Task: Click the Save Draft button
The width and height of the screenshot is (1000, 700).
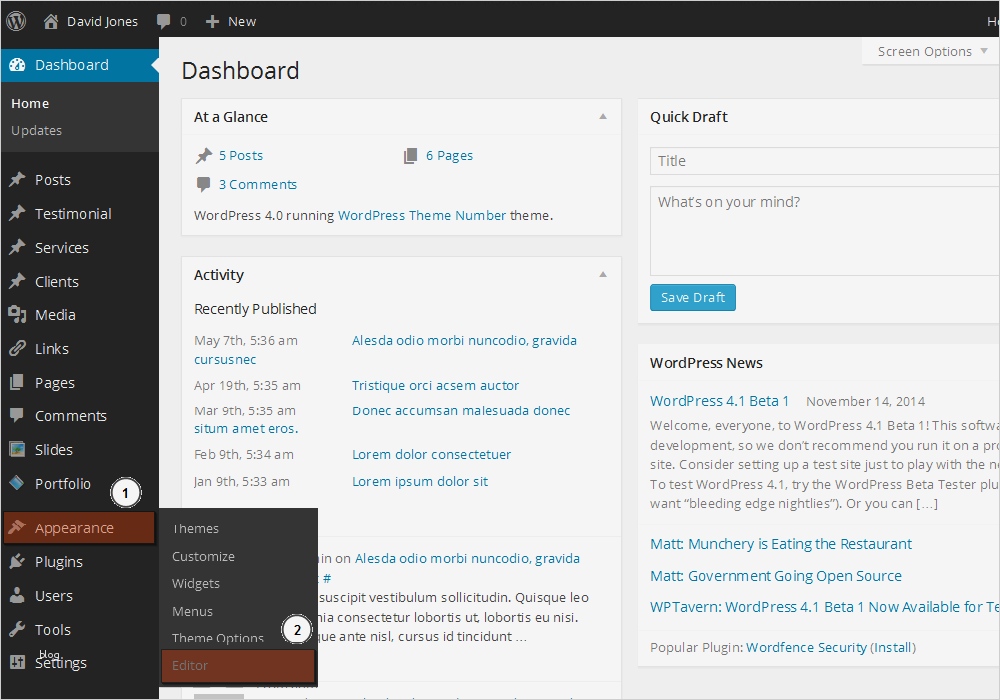Action: pyautogui.click(x=692, y=298)
